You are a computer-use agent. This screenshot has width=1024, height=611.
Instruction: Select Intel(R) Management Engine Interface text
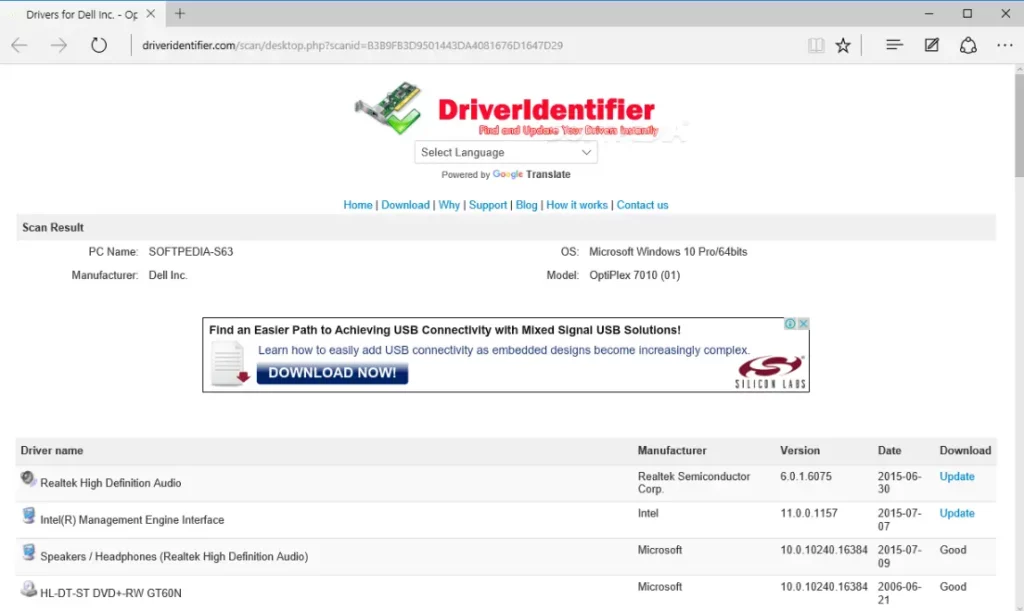click(132, 520)
